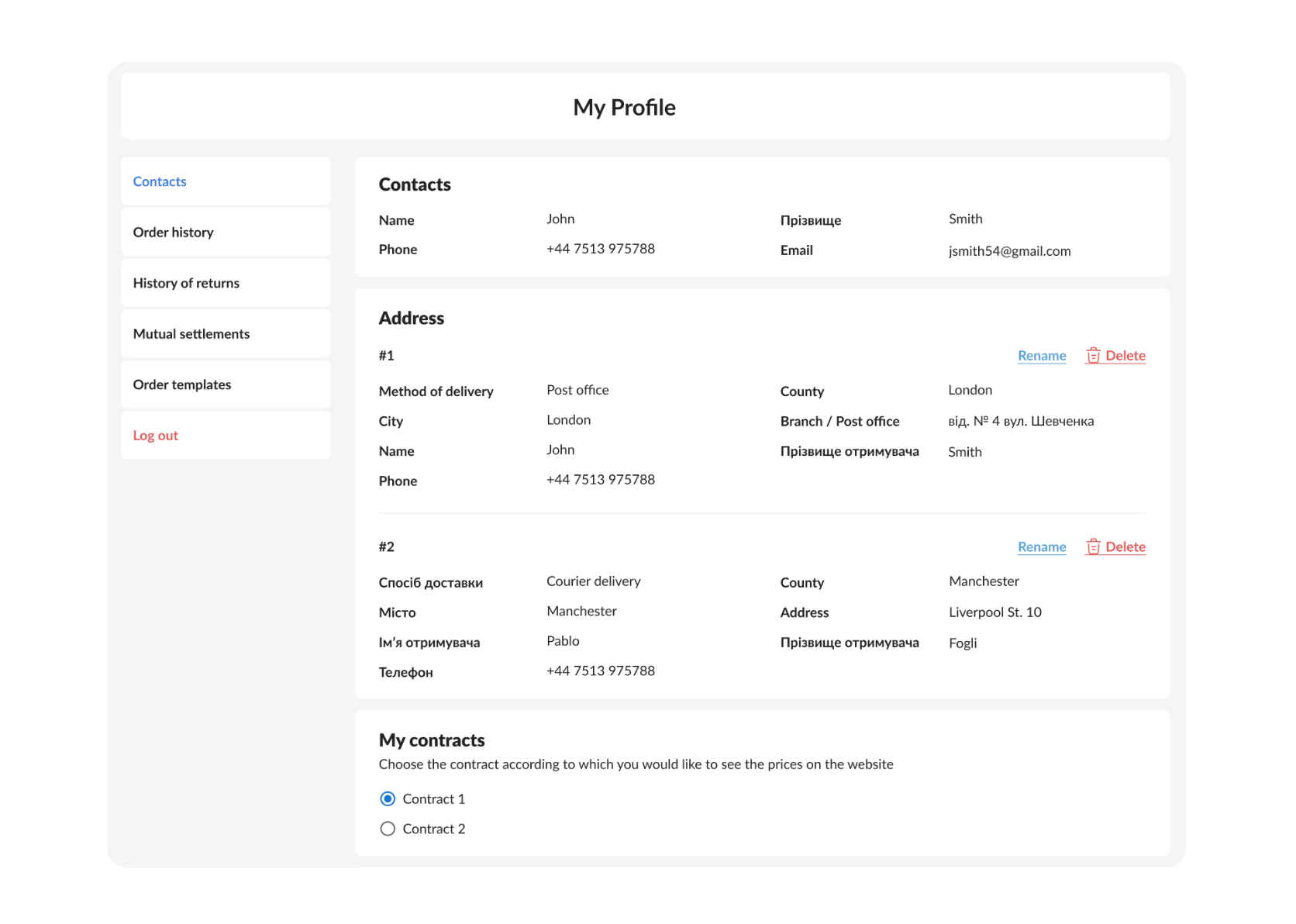
Task: Click the Courier delivery value
Action: tap(594, 581)
